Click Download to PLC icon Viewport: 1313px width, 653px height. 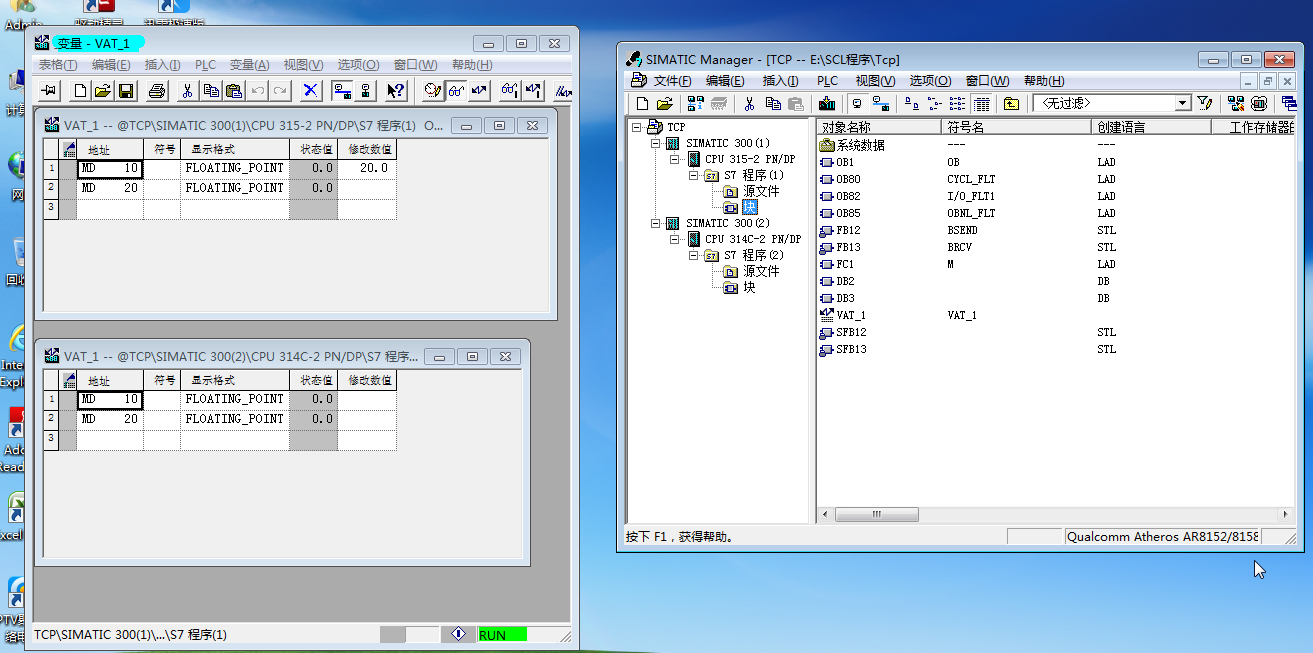[827, 103]
